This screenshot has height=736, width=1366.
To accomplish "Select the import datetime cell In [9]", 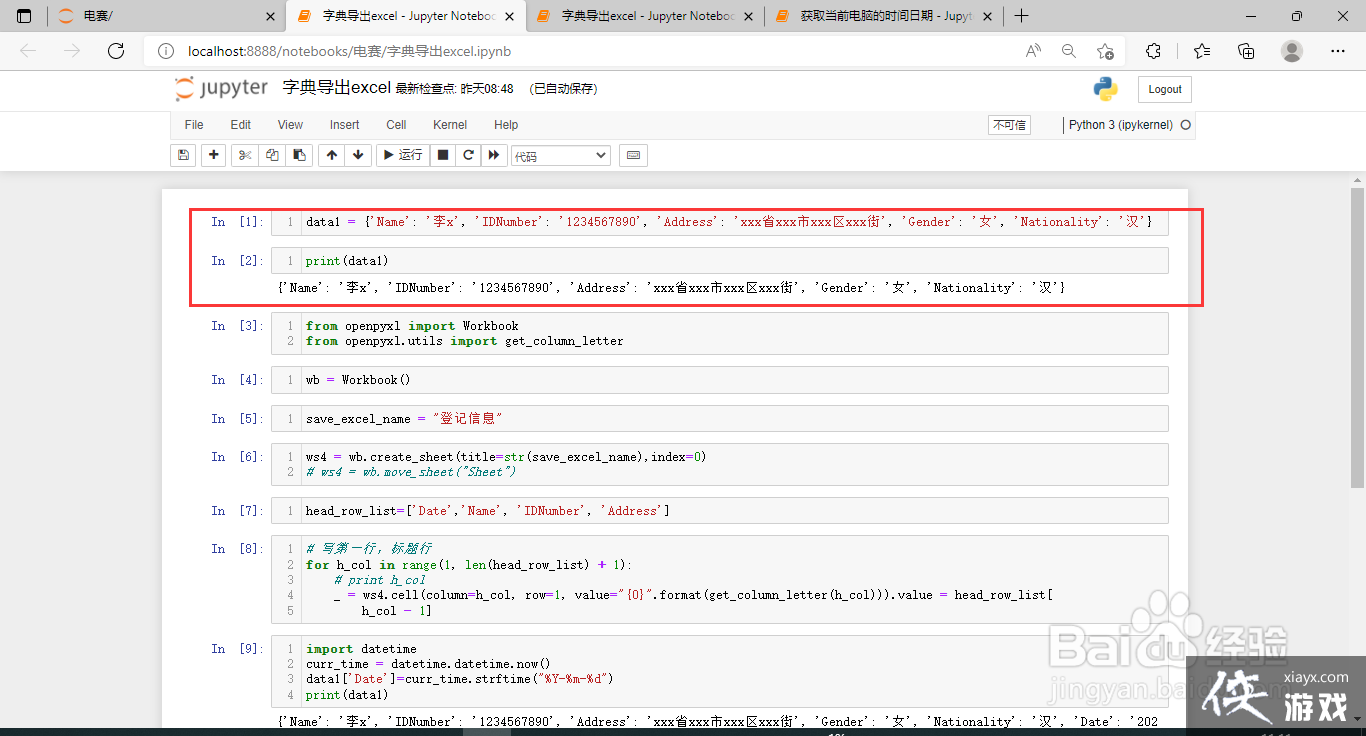I will 719,671.
